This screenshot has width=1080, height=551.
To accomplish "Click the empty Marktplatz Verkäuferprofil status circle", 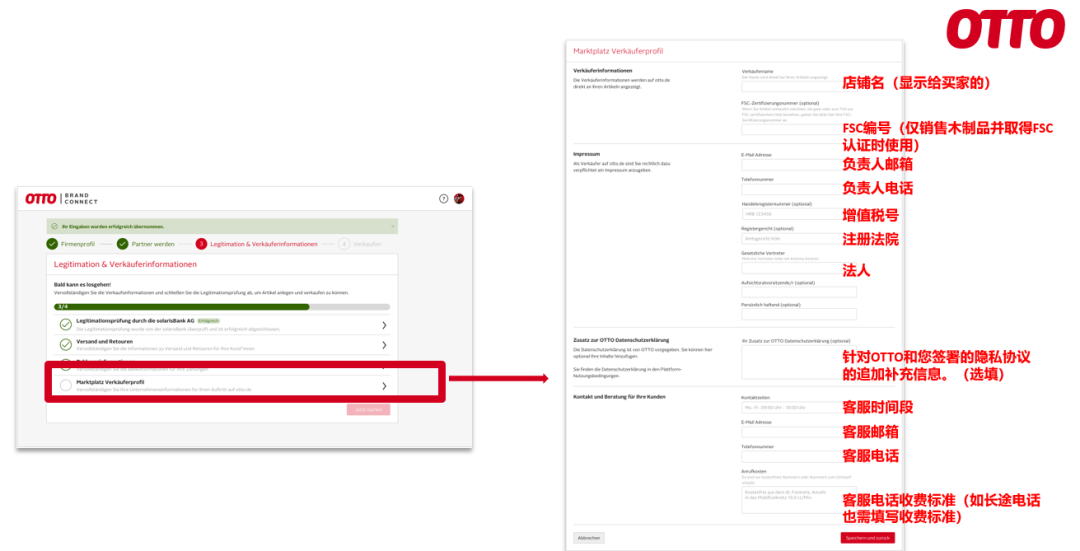I will (x=66, y=385).
